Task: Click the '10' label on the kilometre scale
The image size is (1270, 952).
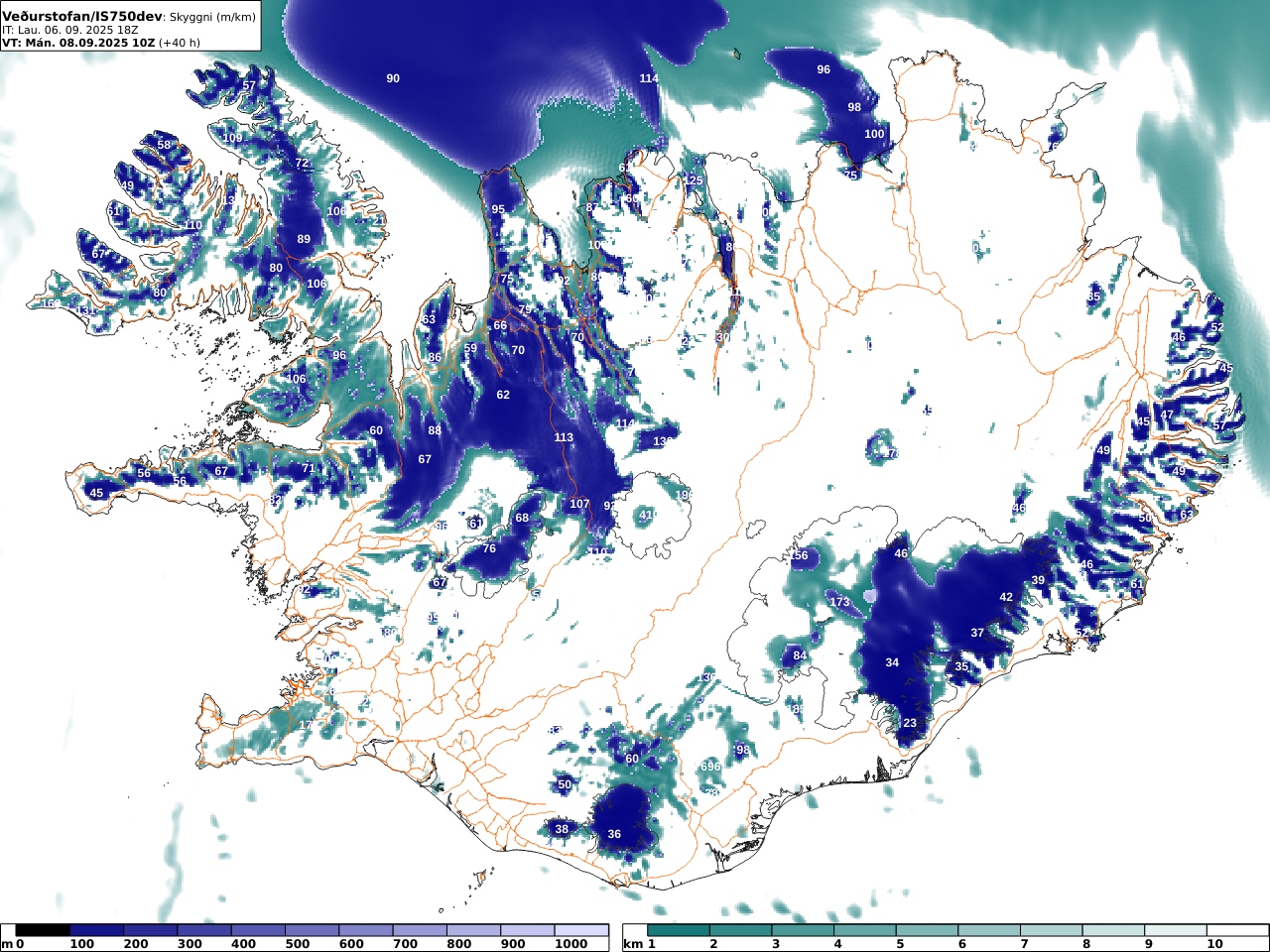Action: 1215,944
